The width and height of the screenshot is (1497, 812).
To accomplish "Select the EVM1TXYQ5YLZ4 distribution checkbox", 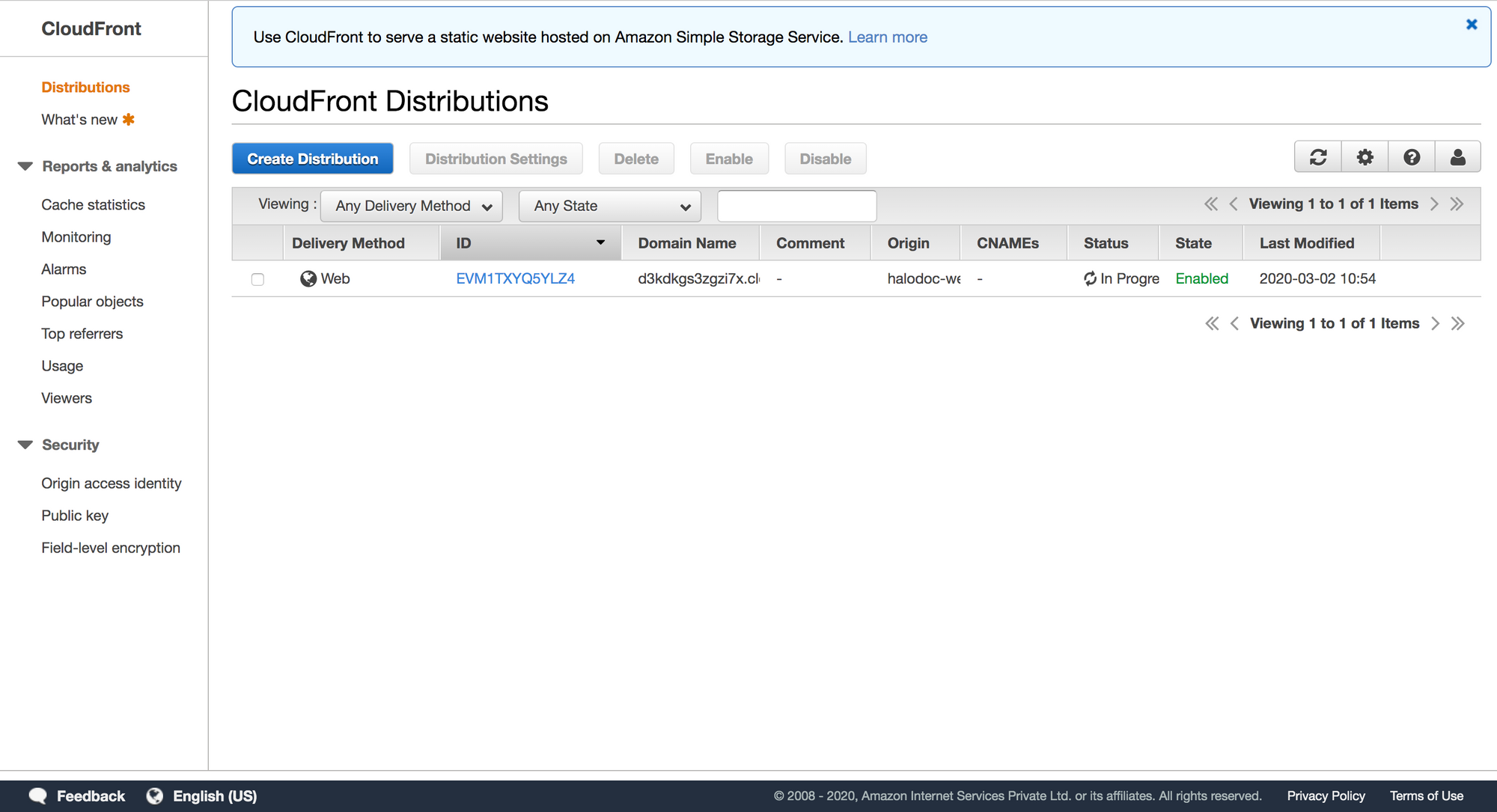I will coord(257,280).
